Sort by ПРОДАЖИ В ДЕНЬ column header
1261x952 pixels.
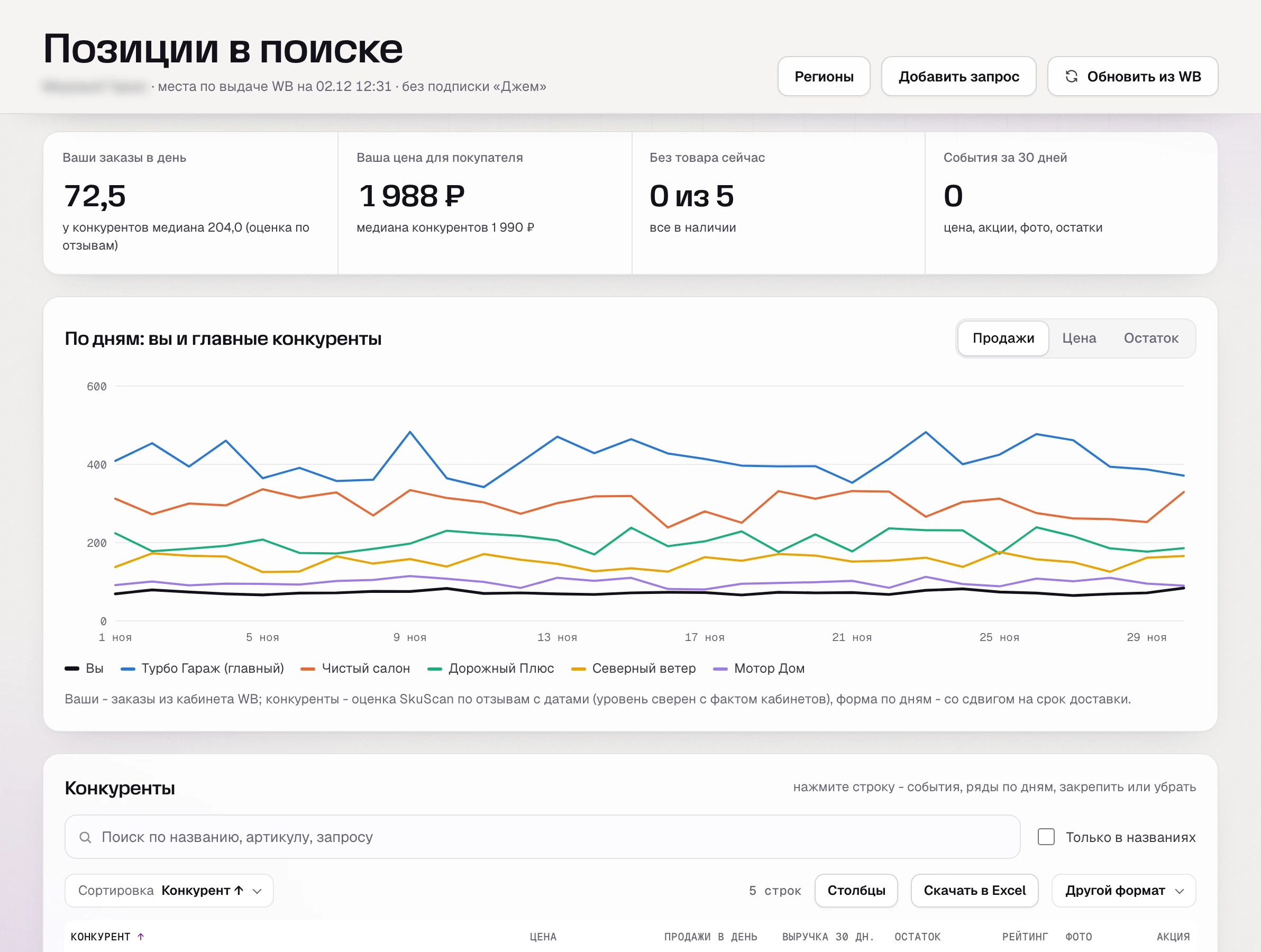710,937
